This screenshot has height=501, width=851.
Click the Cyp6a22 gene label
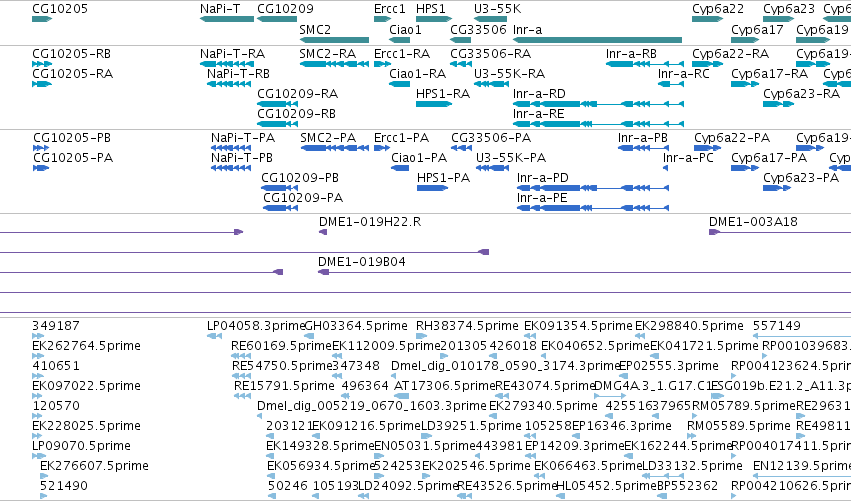(x=718, y=9)
